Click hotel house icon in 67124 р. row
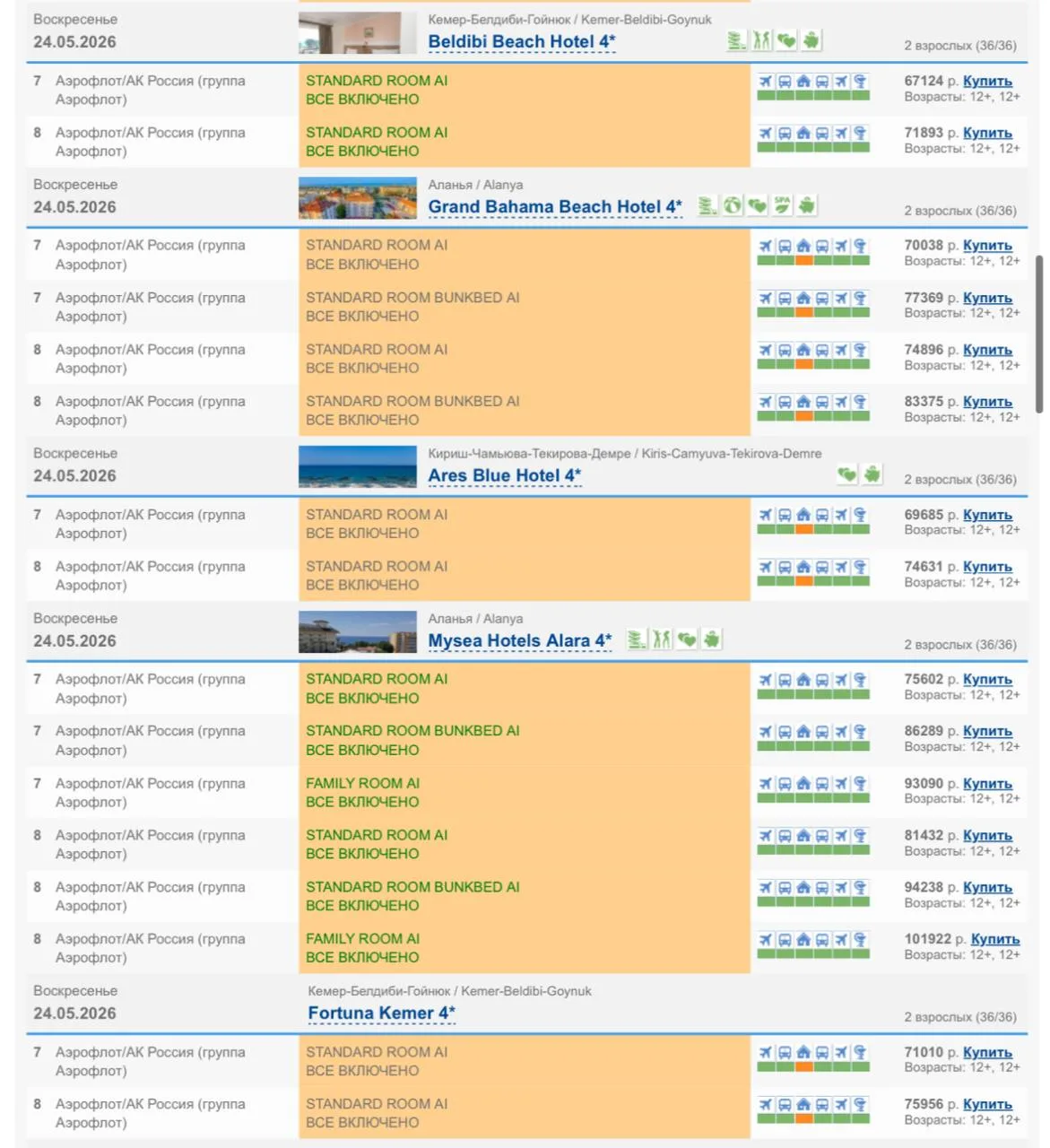 (x=803, y=82)
